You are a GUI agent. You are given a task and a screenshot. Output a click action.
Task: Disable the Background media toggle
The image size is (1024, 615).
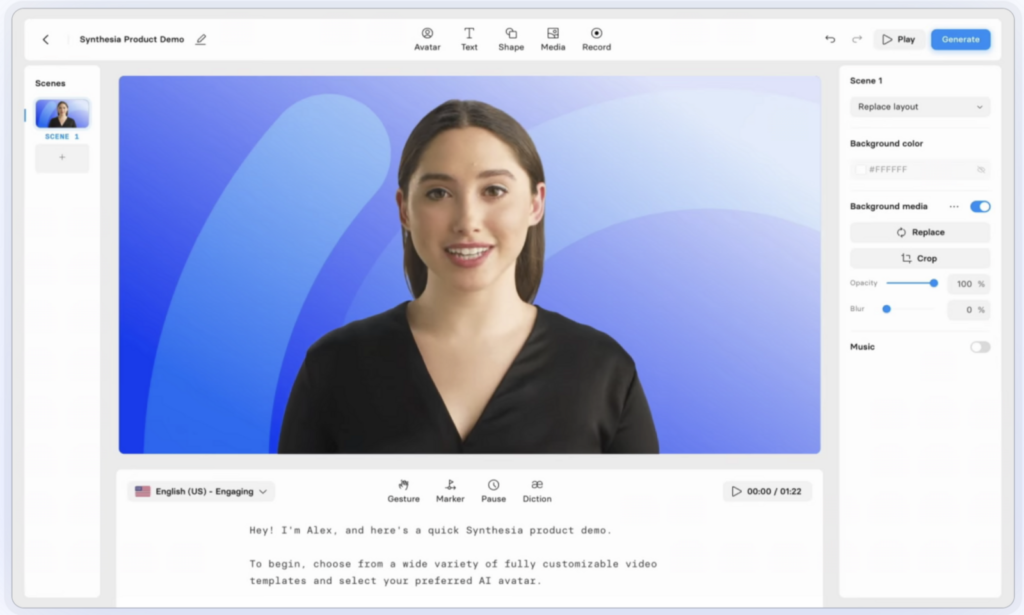[980, 206]
